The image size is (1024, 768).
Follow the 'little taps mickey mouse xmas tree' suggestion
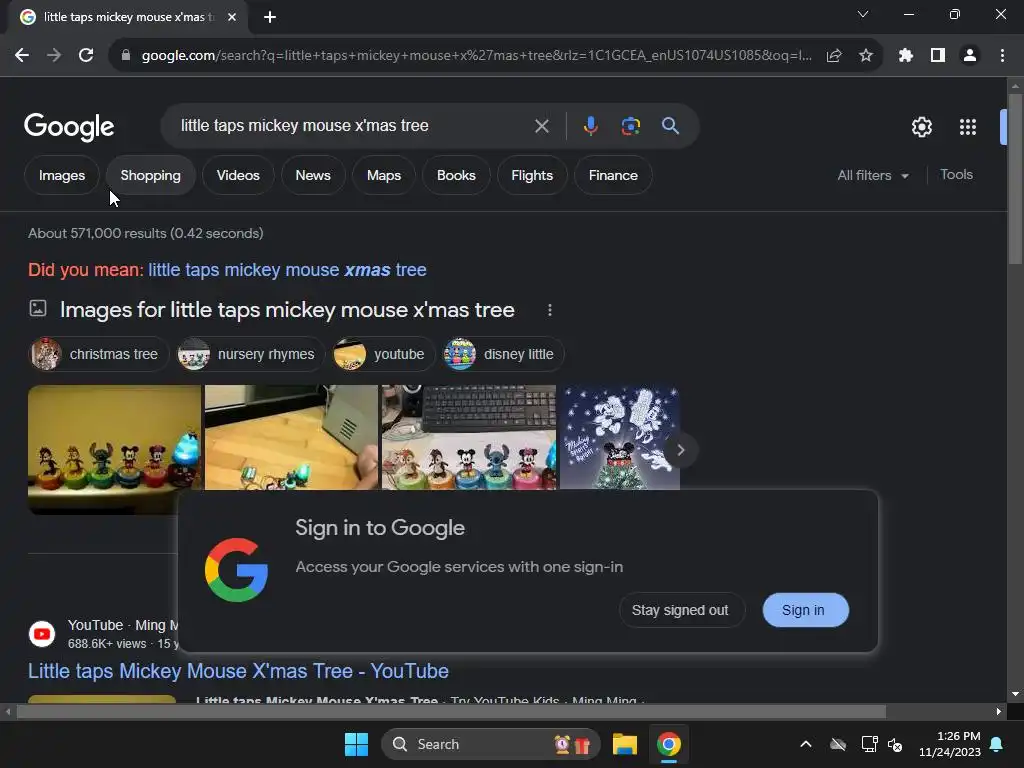coord(287,270)
